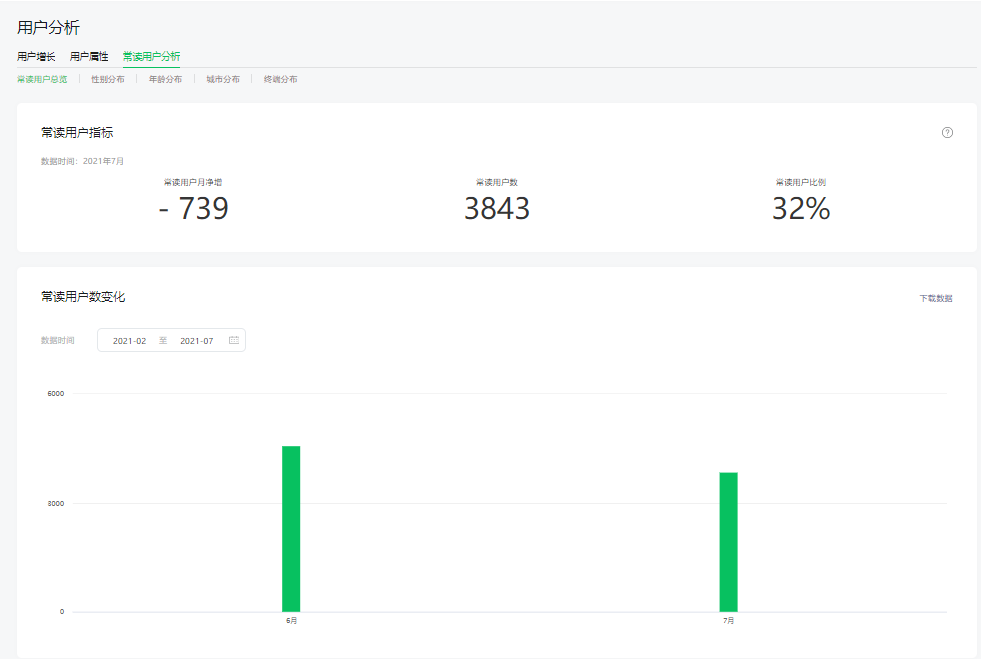Image resolution: width=981 pixels, height=659 pixels.
Task: Select the 常读用户分析 tab
Action: (x=151, y=57)
